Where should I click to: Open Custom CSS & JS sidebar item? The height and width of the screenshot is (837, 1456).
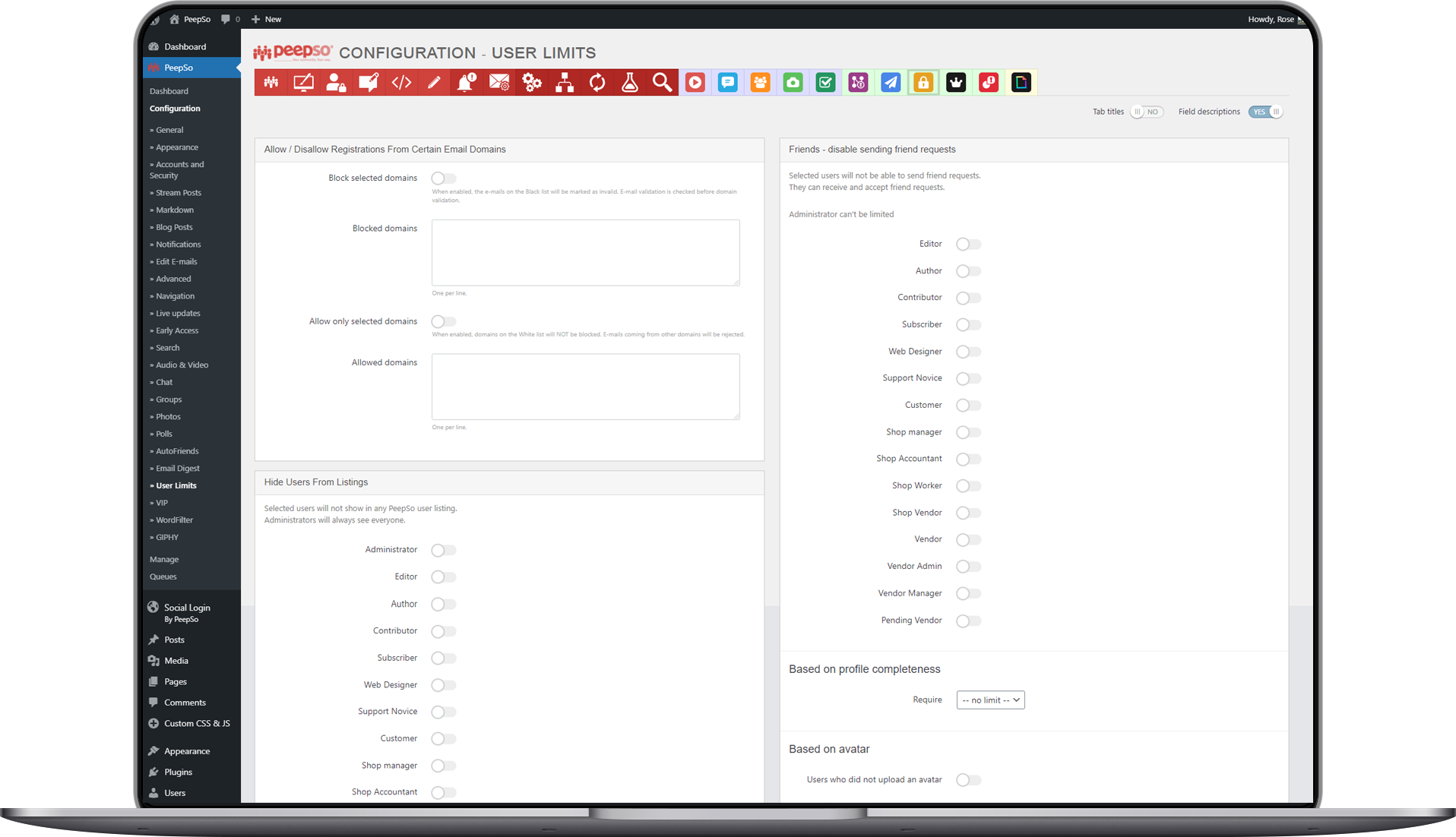click(197, 724)
